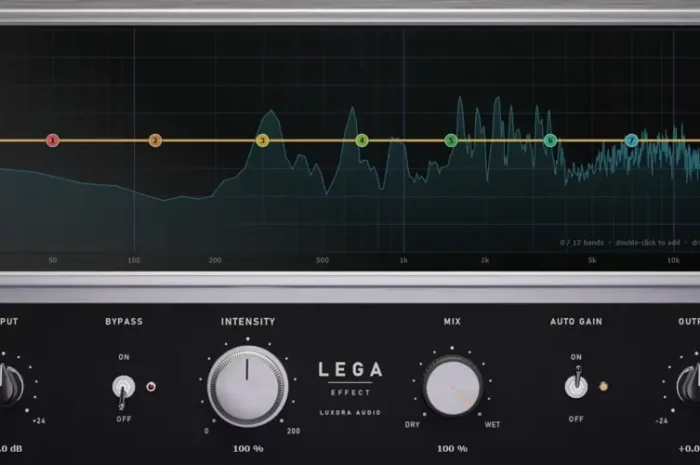Click the 5k frequency axis label
Image resolution: width=700 pixels, height=465 pixels.
click(x=592, y=260)
